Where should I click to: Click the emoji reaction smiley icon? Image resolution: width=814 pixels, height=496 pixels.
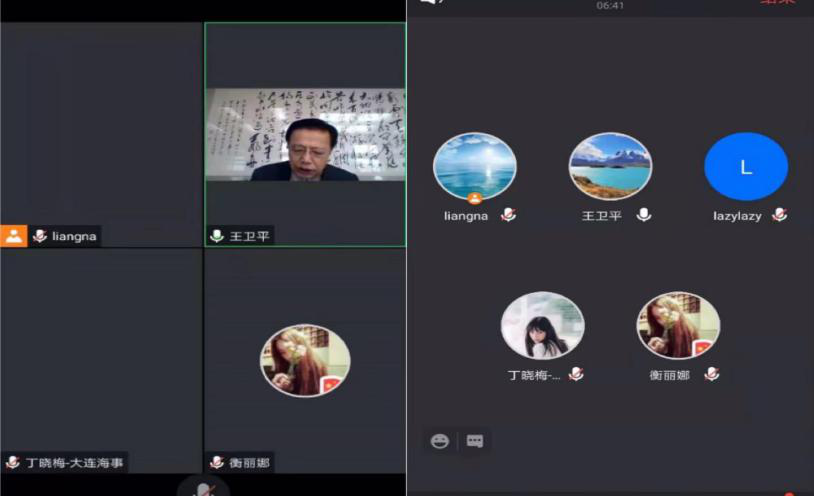[439, 441]
